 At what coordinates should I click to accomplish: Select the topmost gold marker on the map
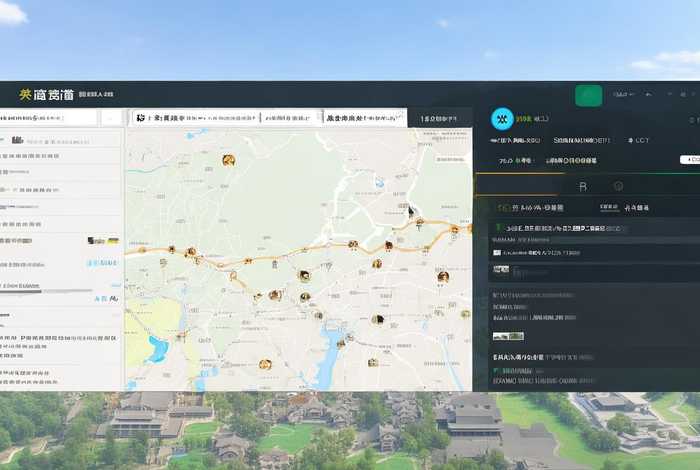click(228, 160)
